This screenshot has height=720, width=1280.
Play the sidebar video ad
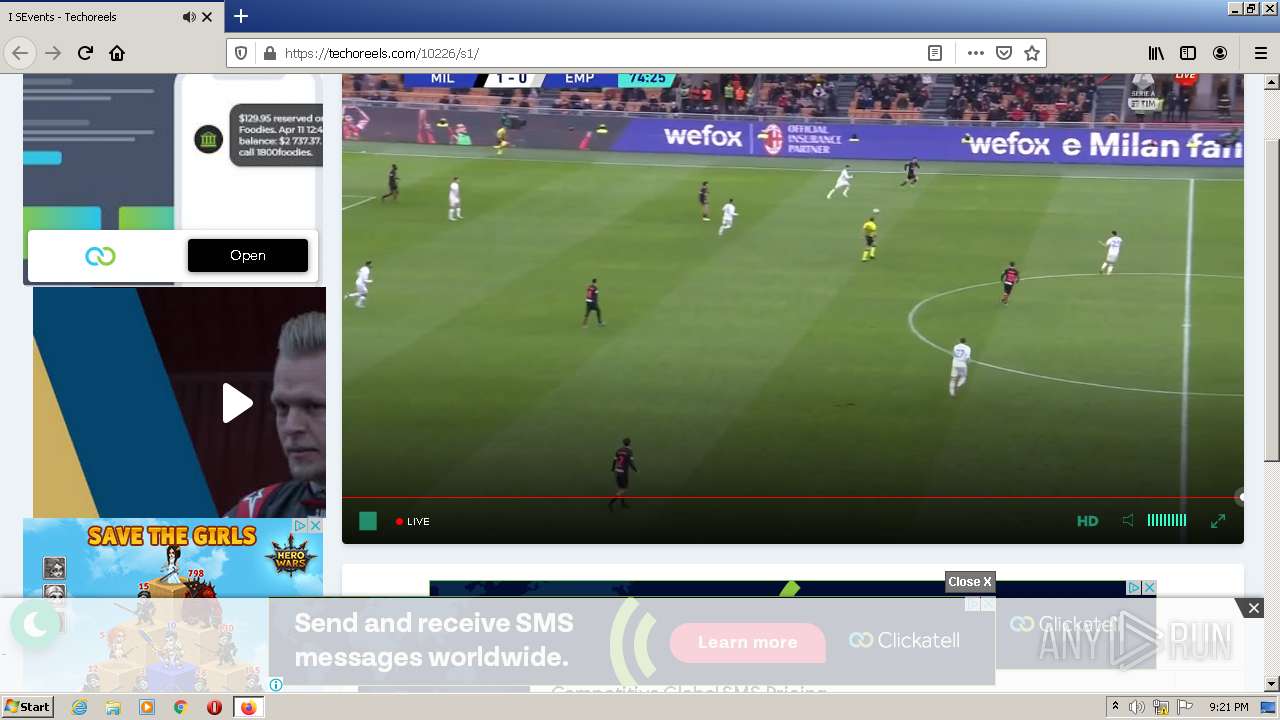237,403
